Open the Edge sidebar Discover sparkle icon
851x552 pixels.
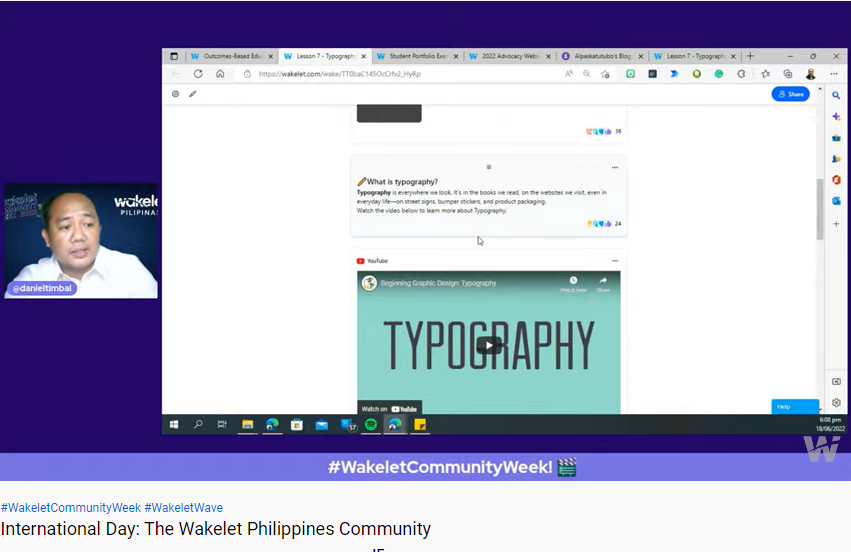(836, 116)
